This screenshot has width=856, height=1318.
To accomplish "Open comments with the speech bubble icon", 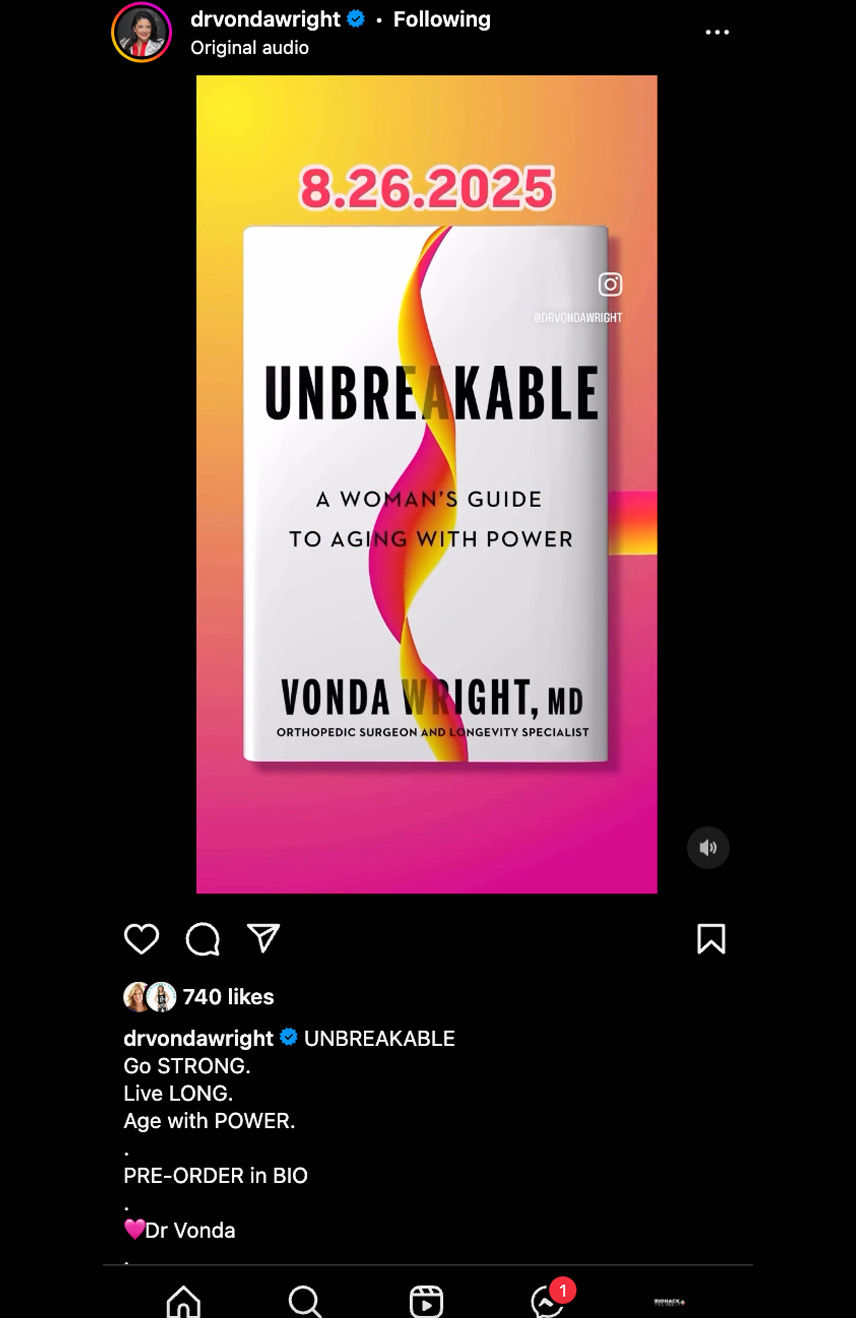I will (x=203, y=939).
